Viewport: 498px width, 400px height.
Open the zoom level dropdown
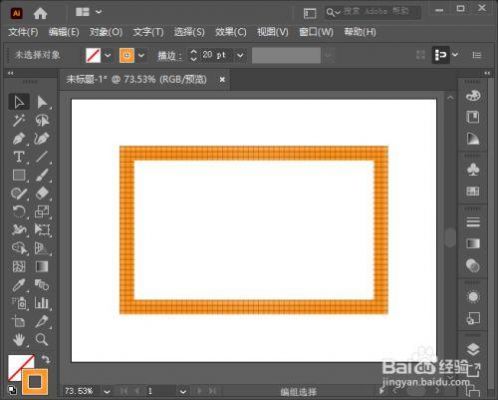coord(107,391)
